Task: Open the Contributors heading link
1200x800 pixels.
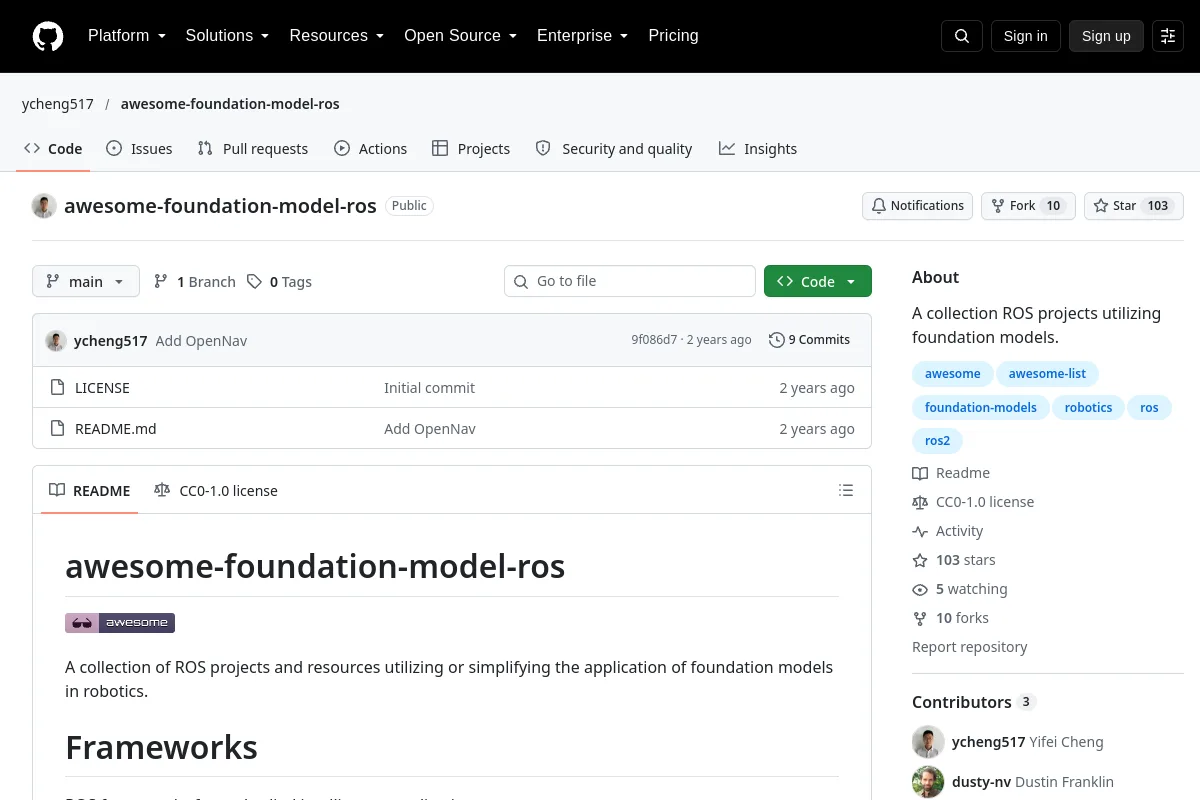Action: tap(973, 702)
